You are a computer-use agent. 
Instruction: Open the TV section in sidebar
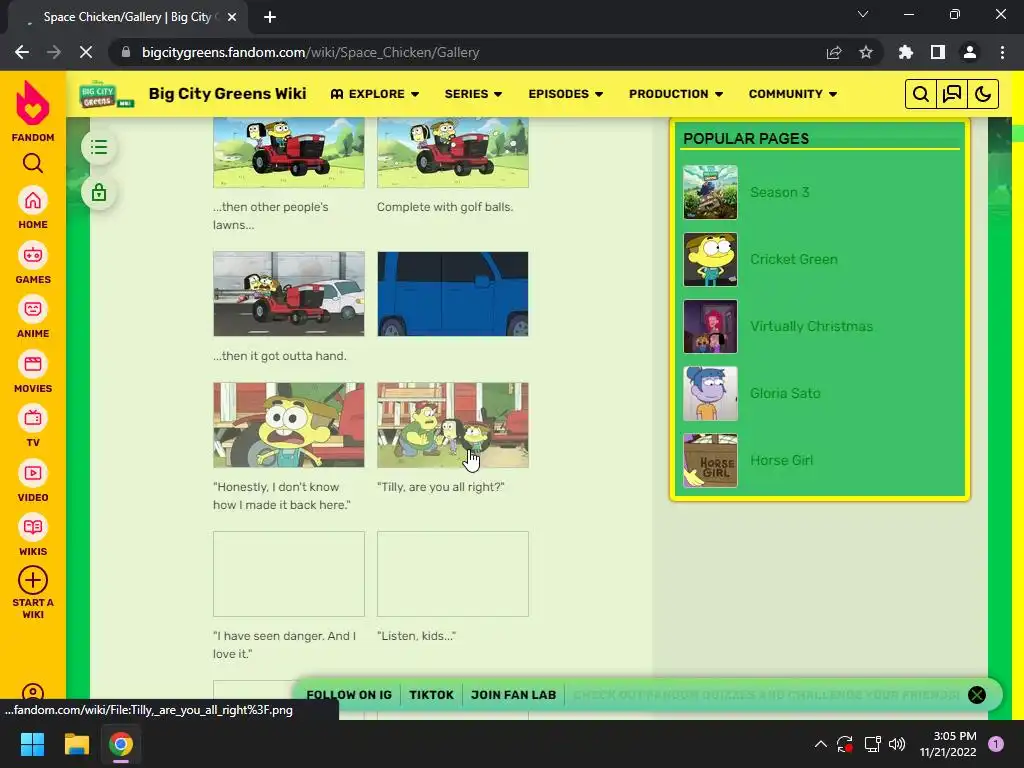[33, 426]
